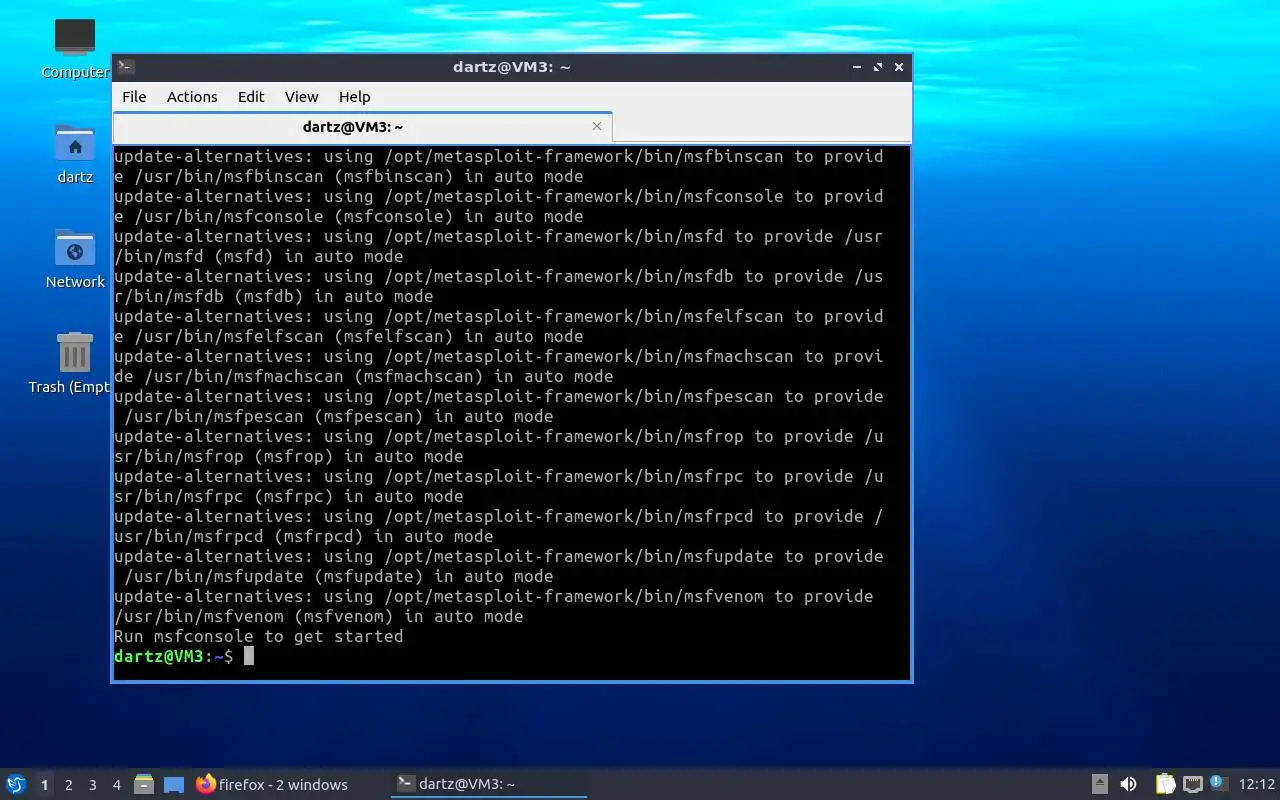
Task: Open the clipboard manager tray icon
Action: 1165,784
